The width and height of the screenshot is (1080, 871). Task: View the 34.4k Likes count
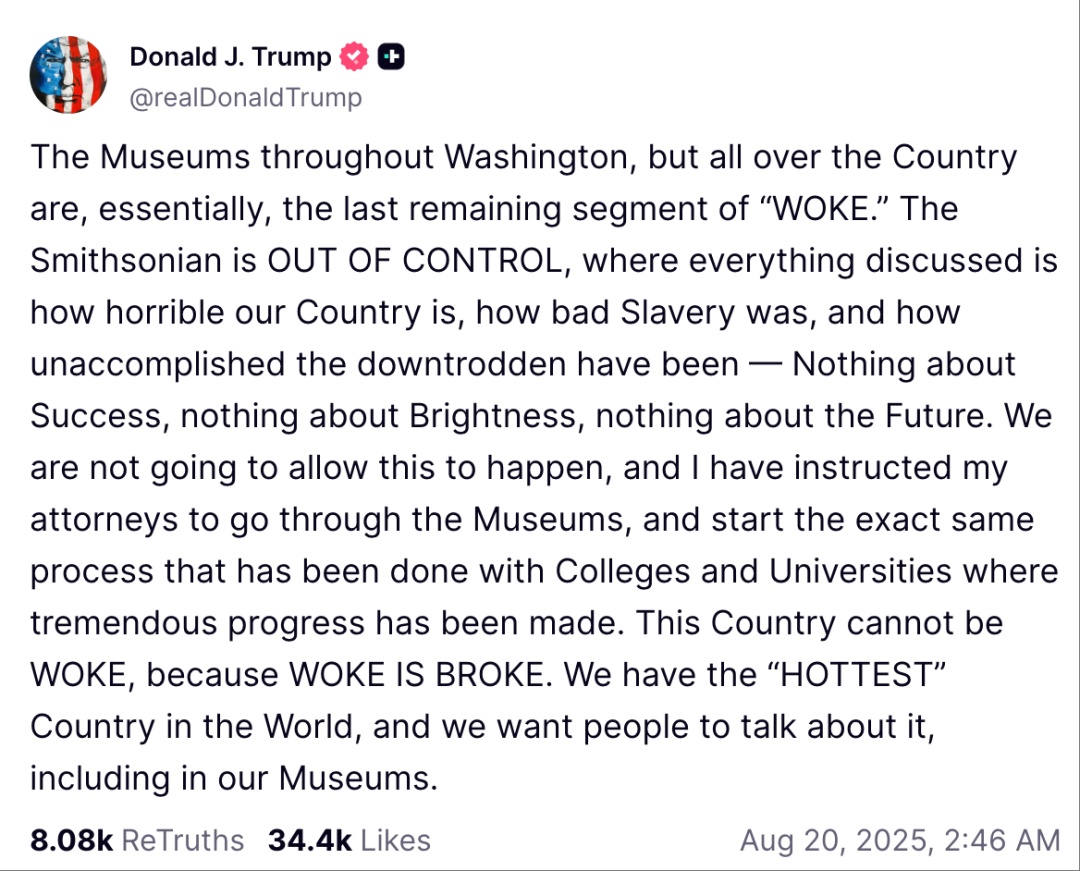click(309, 841)
